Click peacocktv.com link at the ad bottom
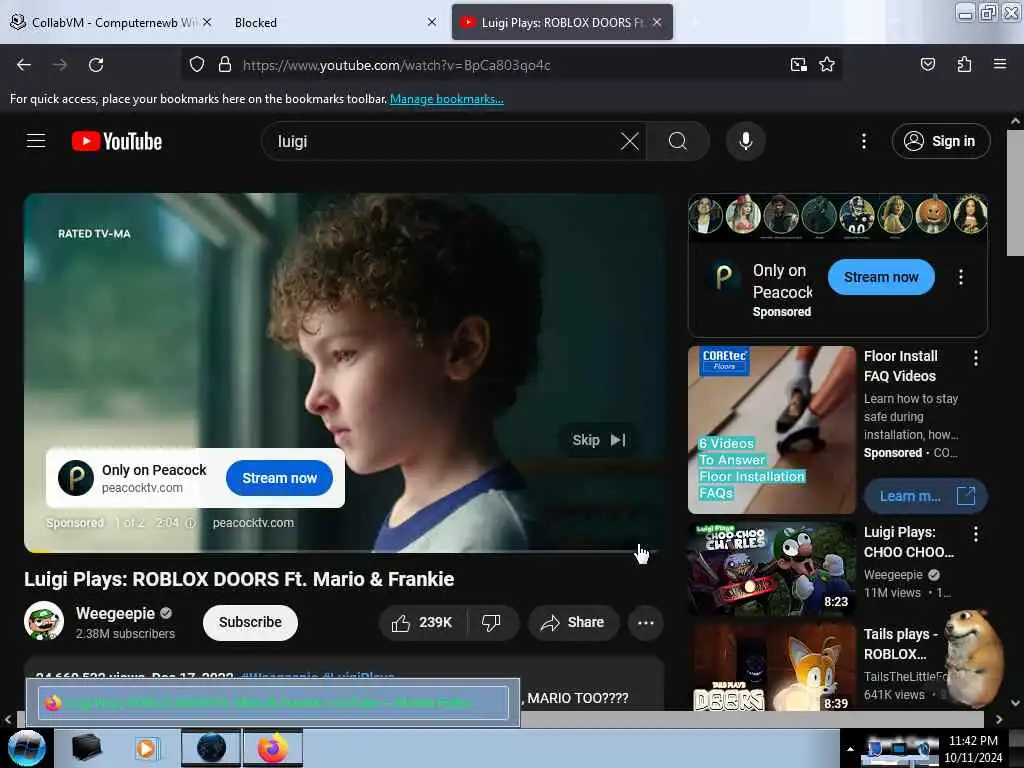Screen dimensions: 1024x768 tap(253, 523)
